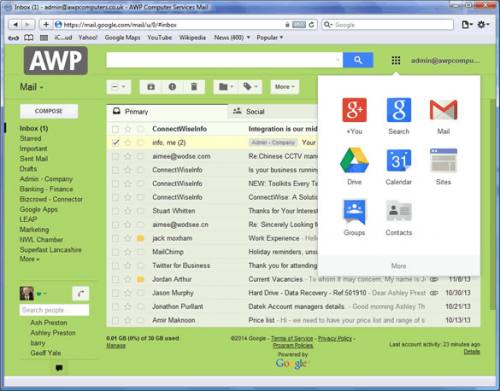Click the COMPOSE button

pyautogui.click(x=49, y=111)
